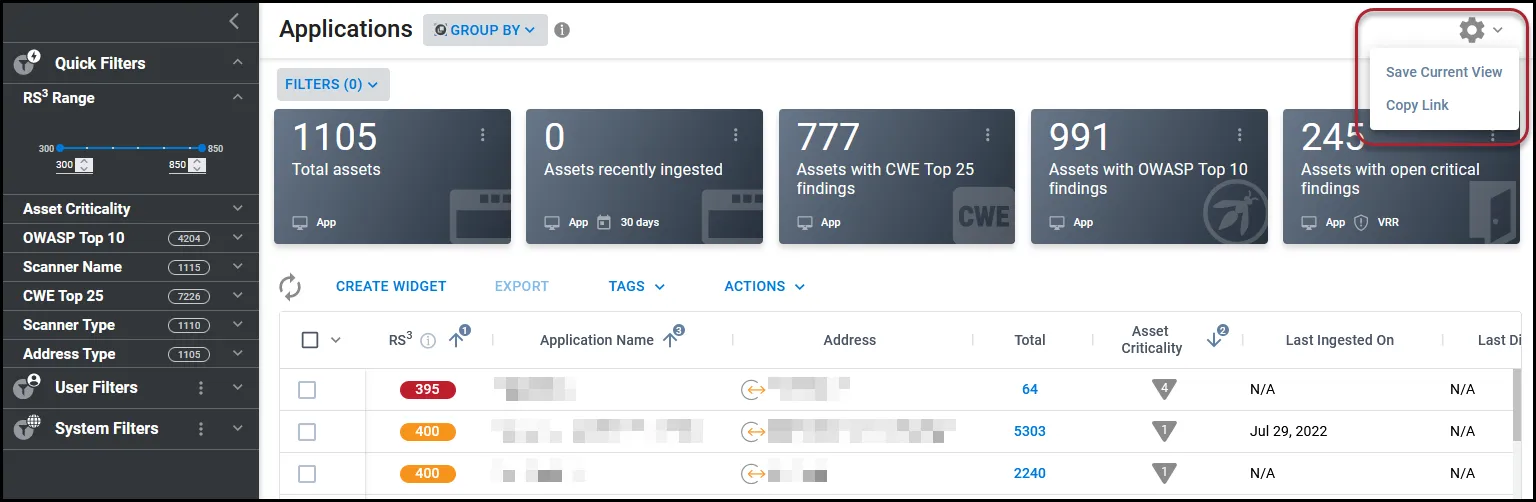Open the CWE Top 25 findings card menu
Viewport: 1536px width, 502px height.
pyautogui.click(x=988, y=135)
